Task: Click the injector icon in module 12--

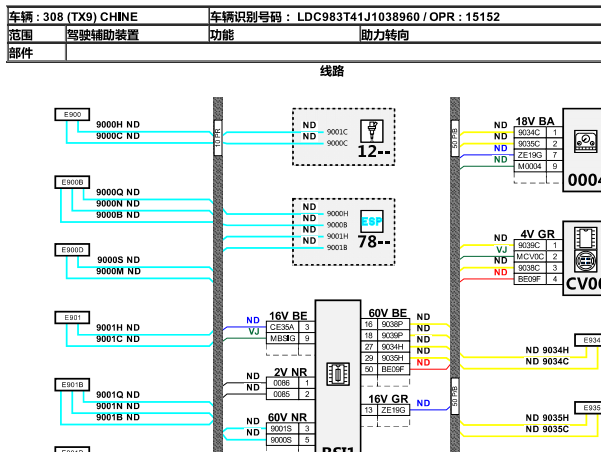Action: tap(372, 131)
